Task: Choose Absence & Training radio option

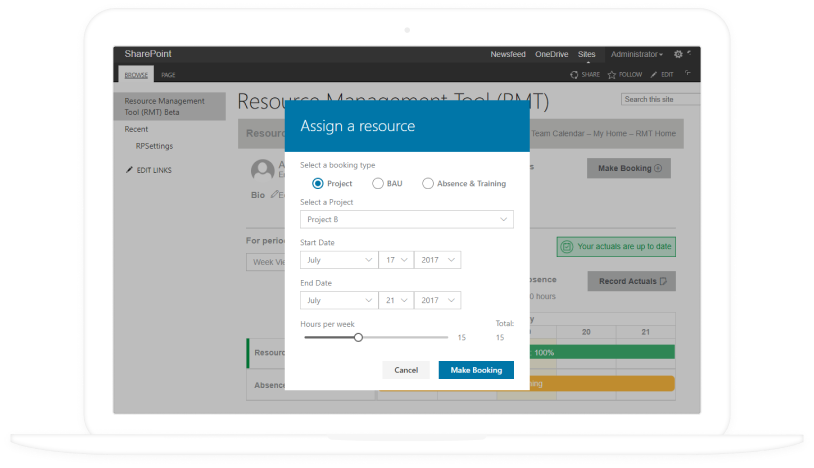Action: click(428, 183)
